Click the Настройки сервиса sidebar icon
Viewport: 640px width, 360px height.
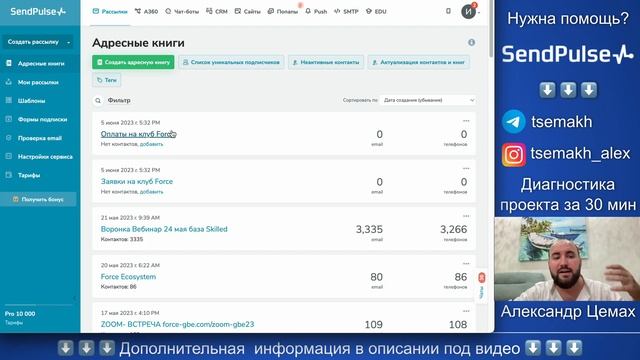click(x=9, y=156)
